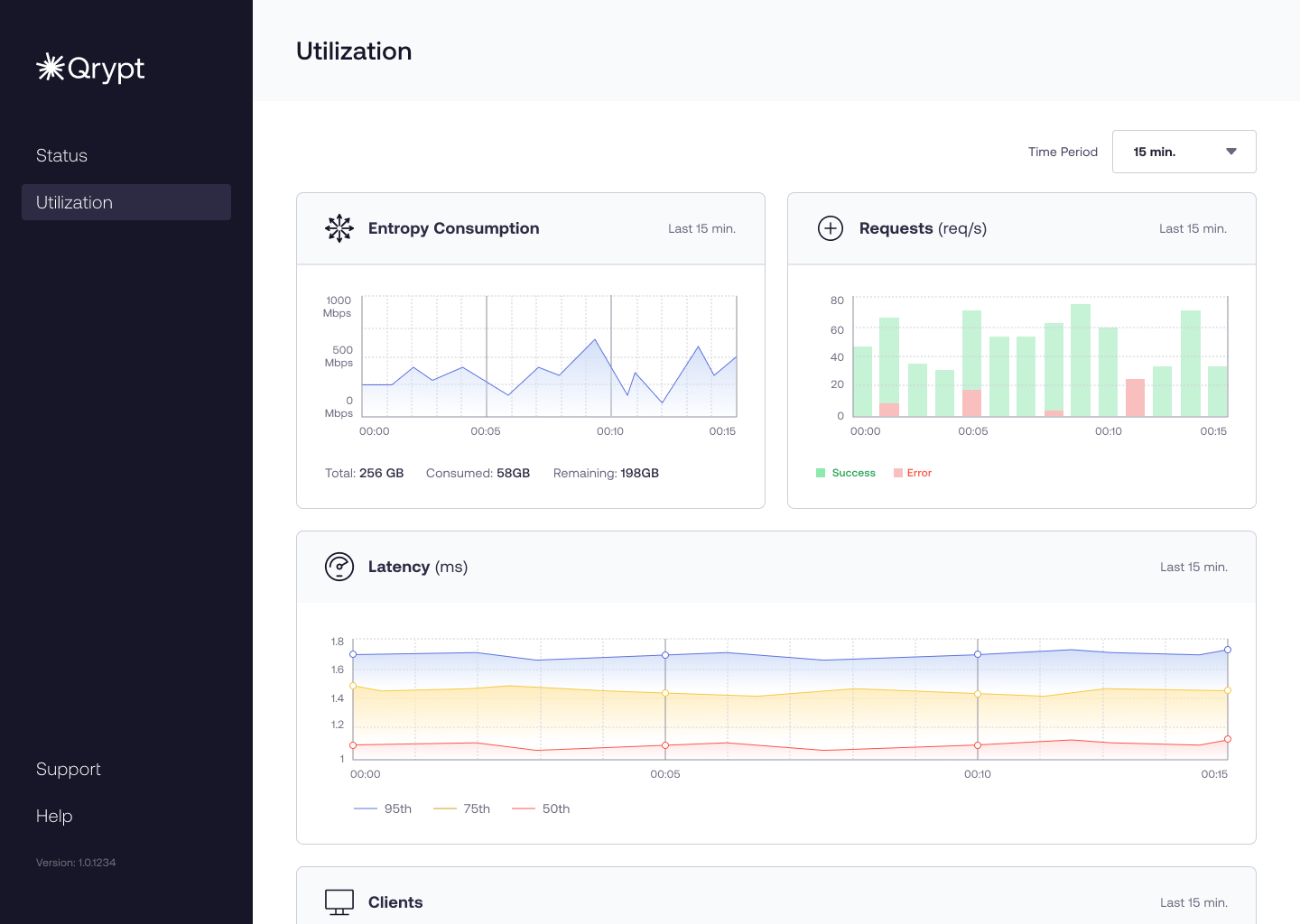Screen dimensions: 1300x924
Task: Click Last 15 min. in Latency panel
Action: pyautogui.click(x=1193, y=567)
